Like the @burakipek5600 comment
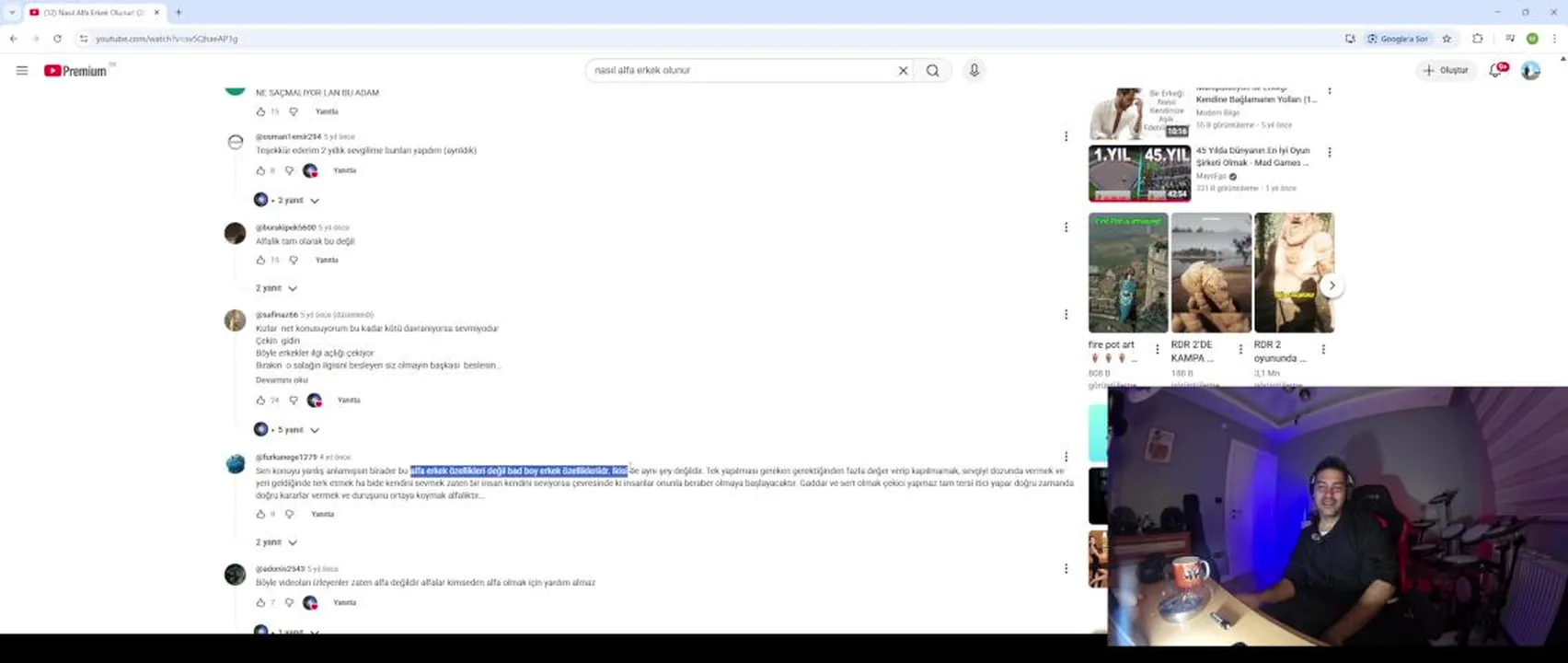The image size is (1568, 663). (260, 260)
